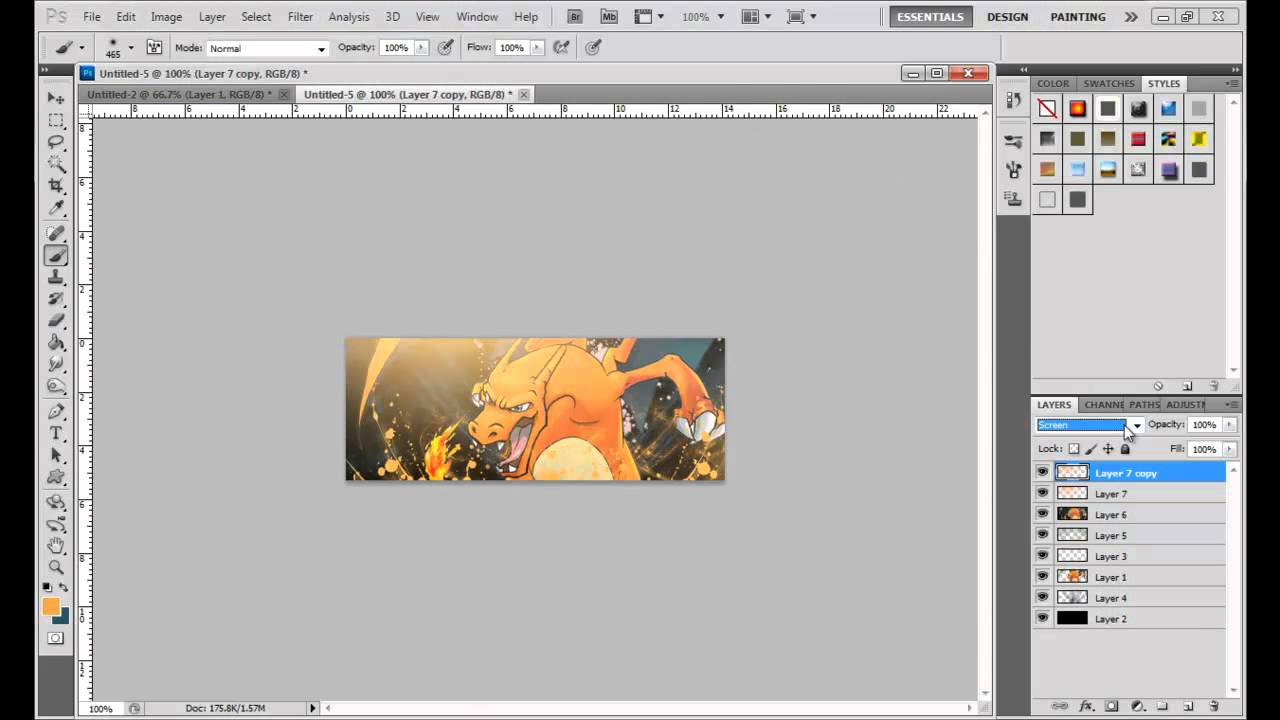Link layers using the chain icon
Viewport: 1280px width, 720px height.
pos(1059,706)
